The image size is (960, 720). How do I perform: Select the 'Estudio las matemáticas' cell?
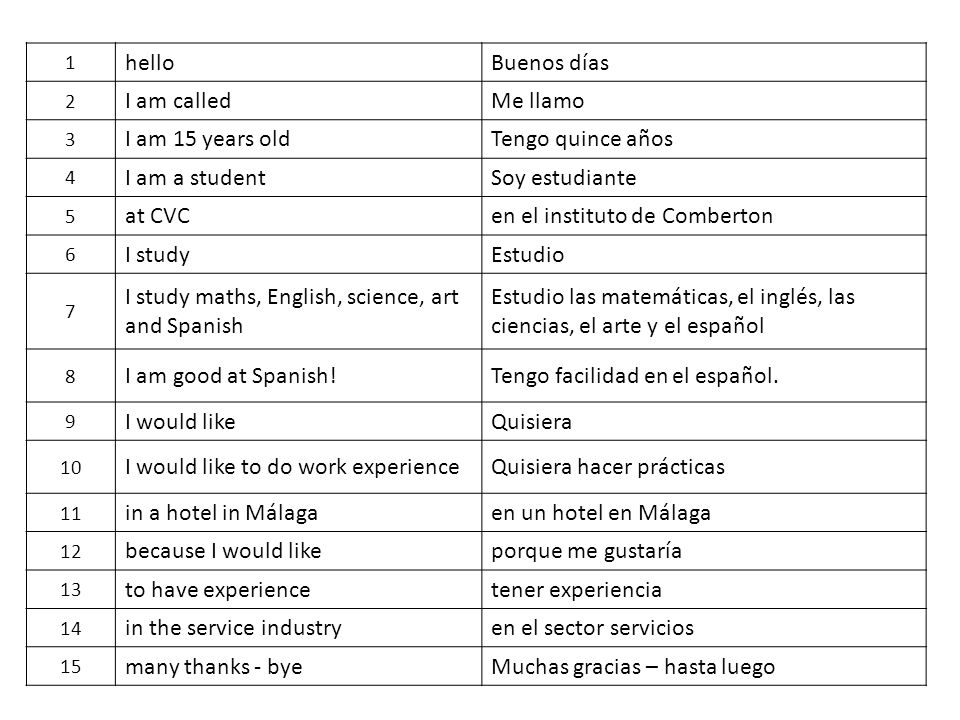[703, 311]
